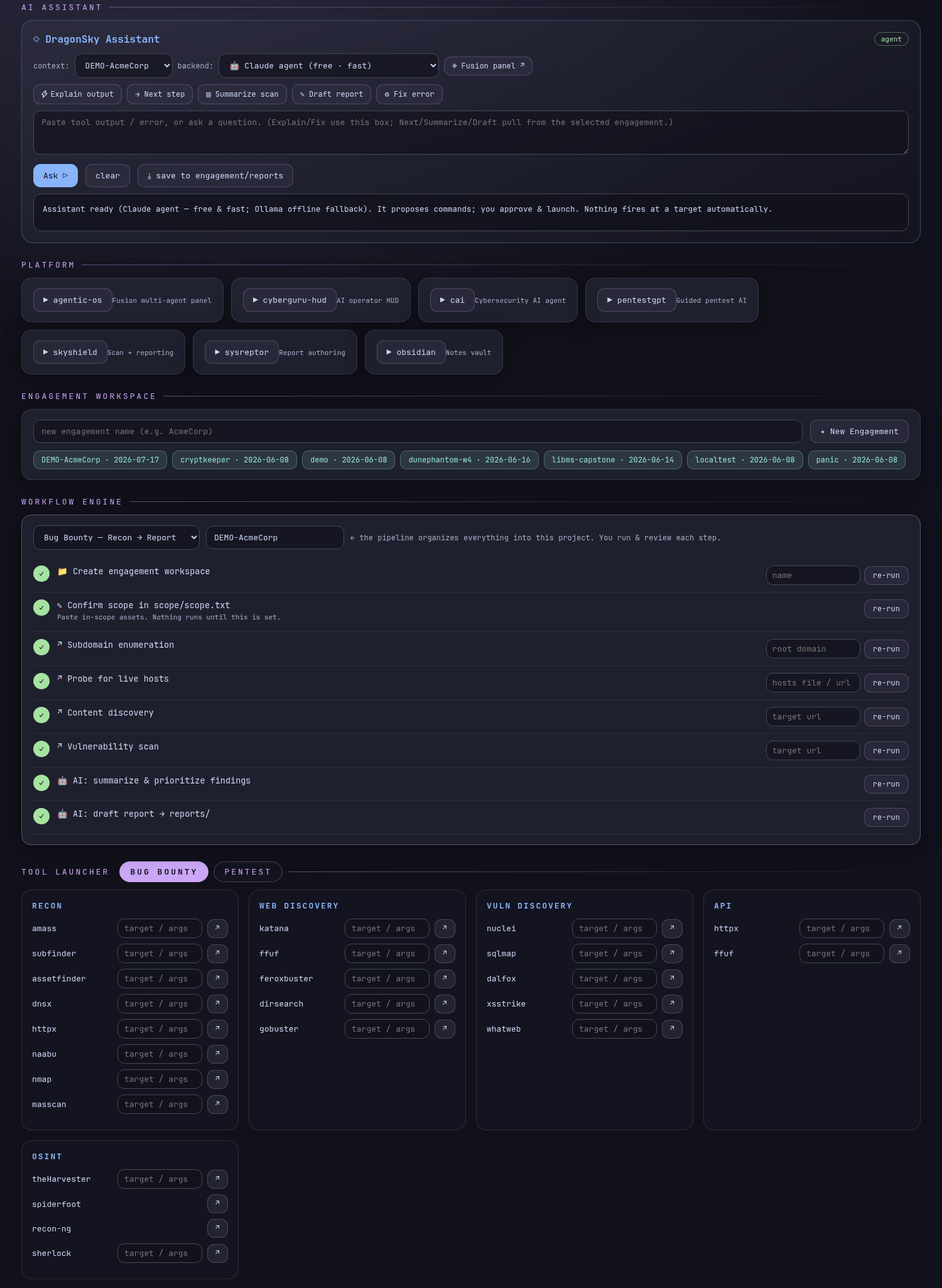This screenshot has height=1288, width=942.
Task: Click the Next step quick action
Action: coord(160,94)
